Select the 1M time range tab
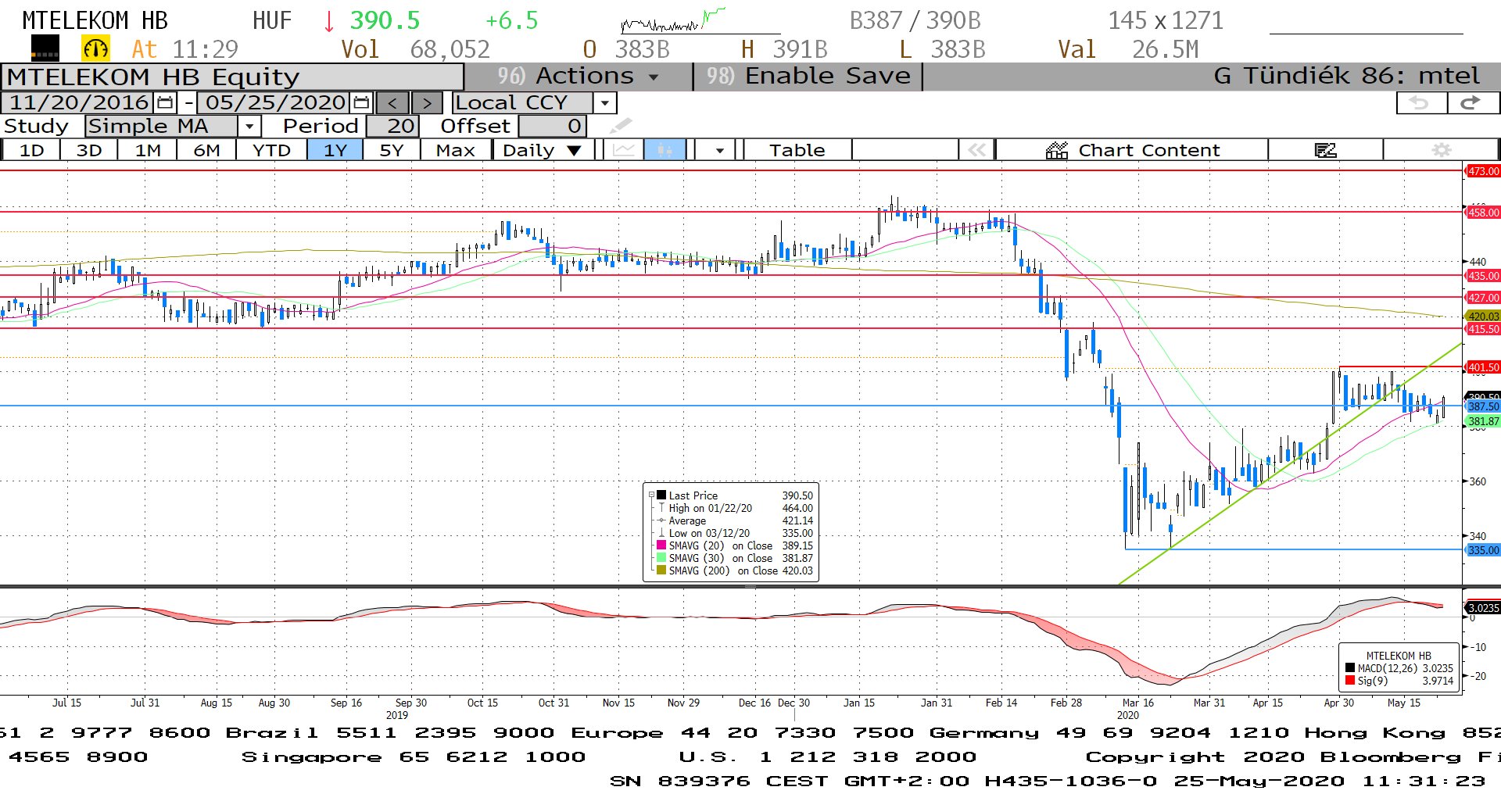Viewport: 1501px width, 812px height. click(148, 150)
